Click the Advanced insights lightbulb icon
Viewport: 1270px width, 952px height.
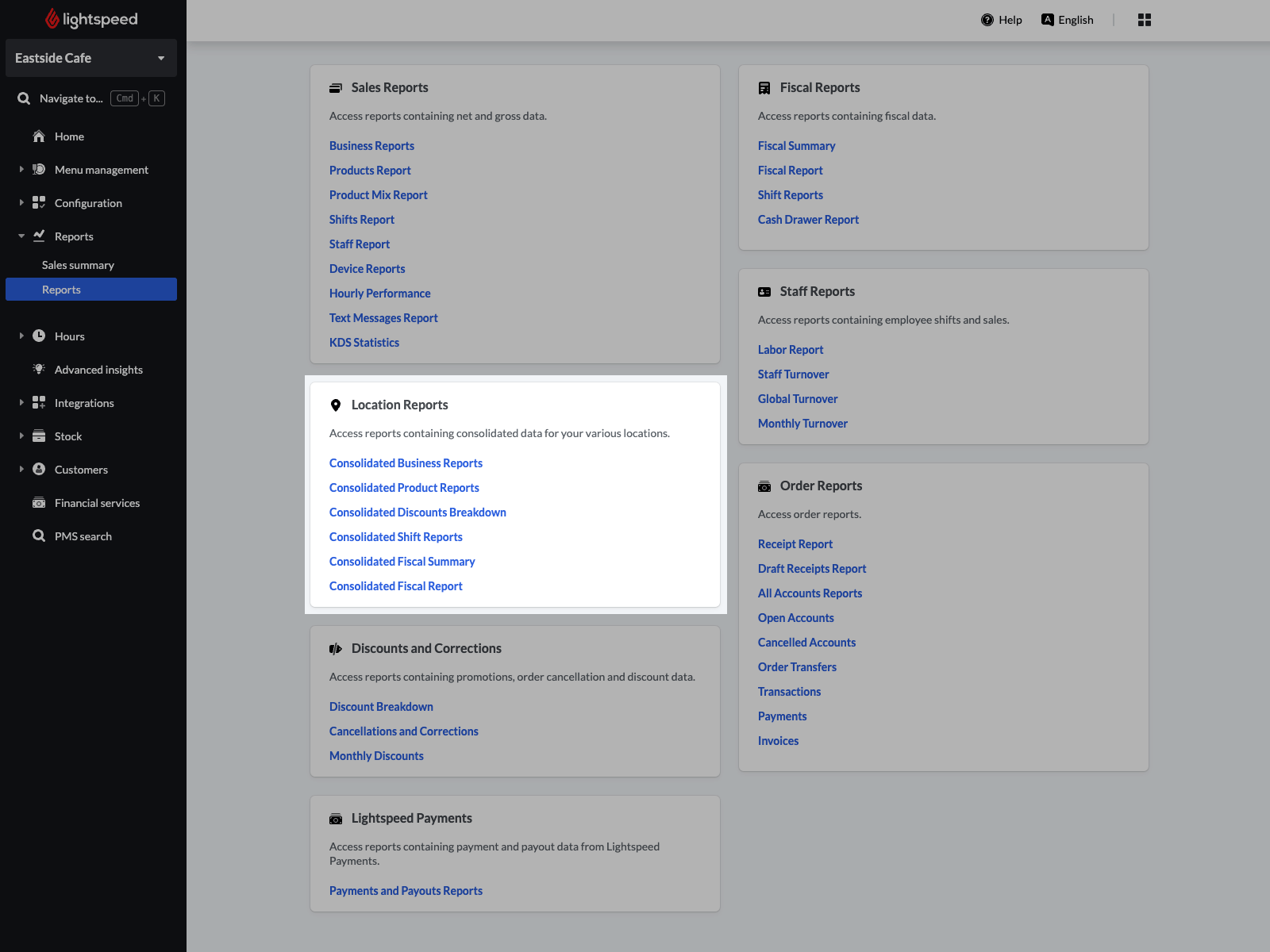(x=39, y=370)
